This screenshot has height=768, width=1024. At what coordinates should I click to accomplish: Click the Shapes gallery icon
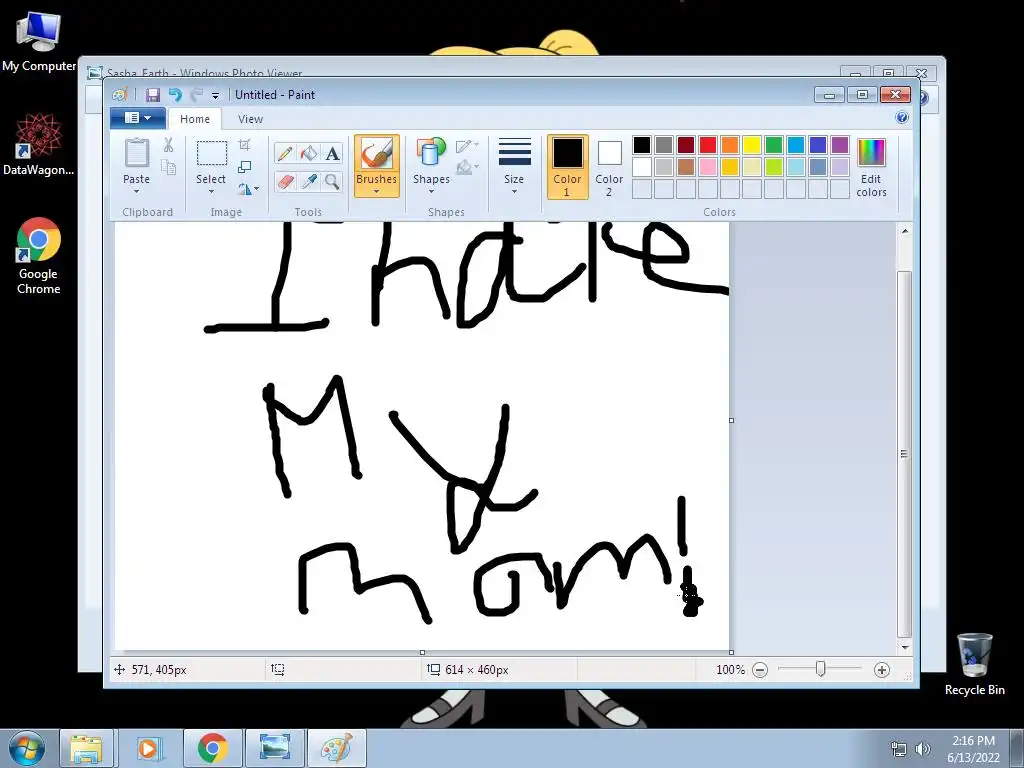(431, 153)
